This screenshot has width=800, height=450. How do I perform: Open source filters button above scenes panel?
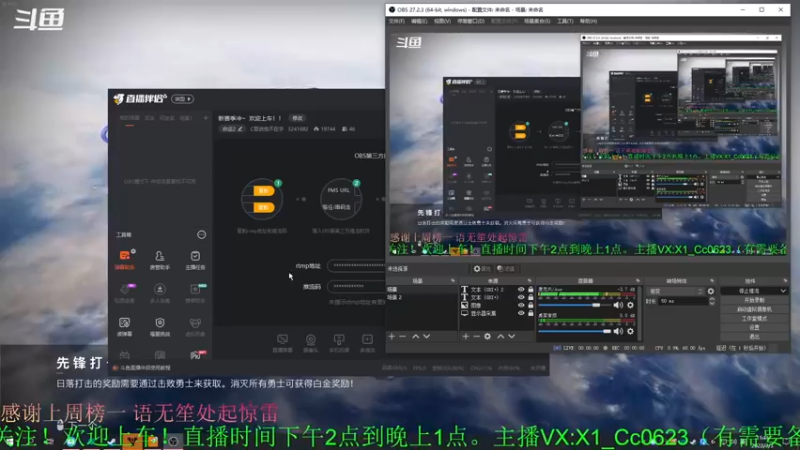click(506, 269)
